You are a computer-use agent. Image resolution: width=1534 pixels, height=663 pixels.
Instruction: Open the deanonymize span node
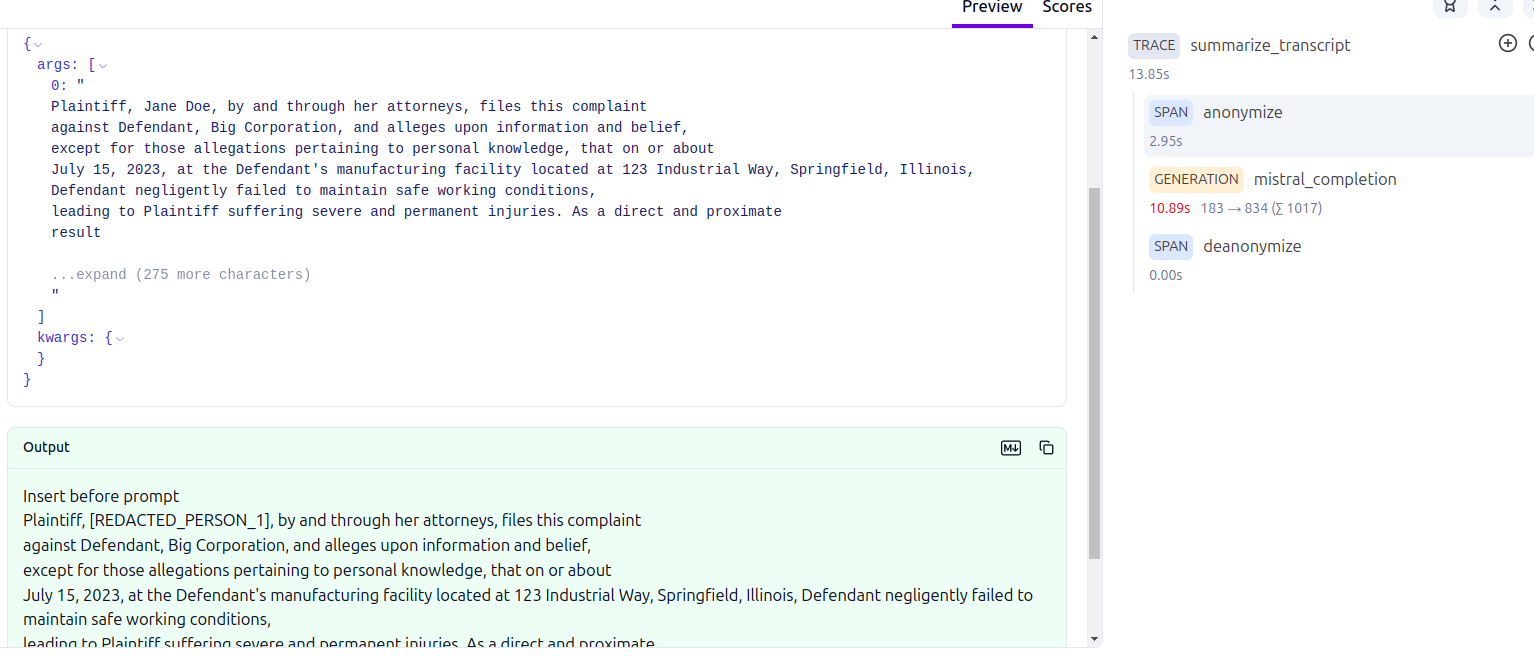point(1252,247)
